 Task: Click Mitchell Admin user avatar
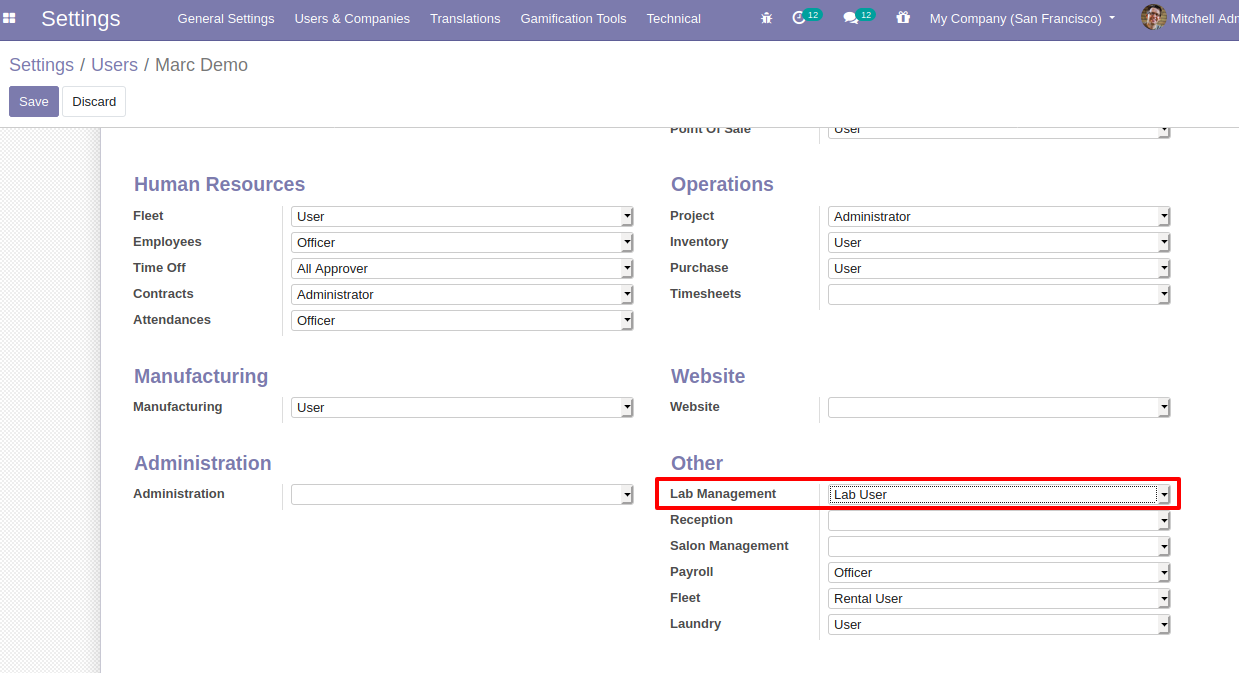click(1153, 18)
